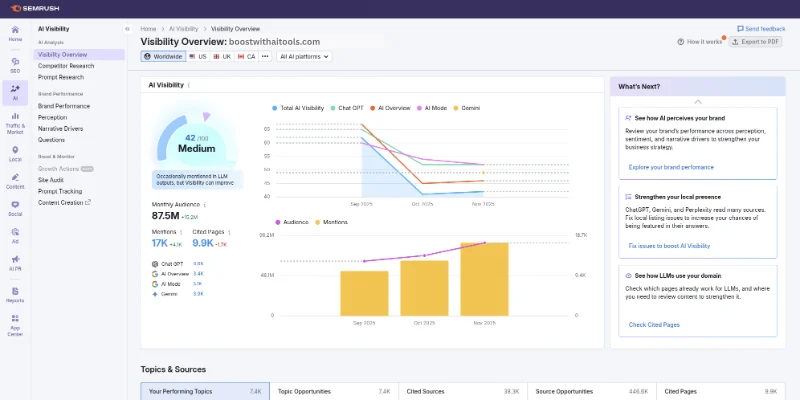
Task: Select the Content sidebar icon
Action: tap(15, 181)
